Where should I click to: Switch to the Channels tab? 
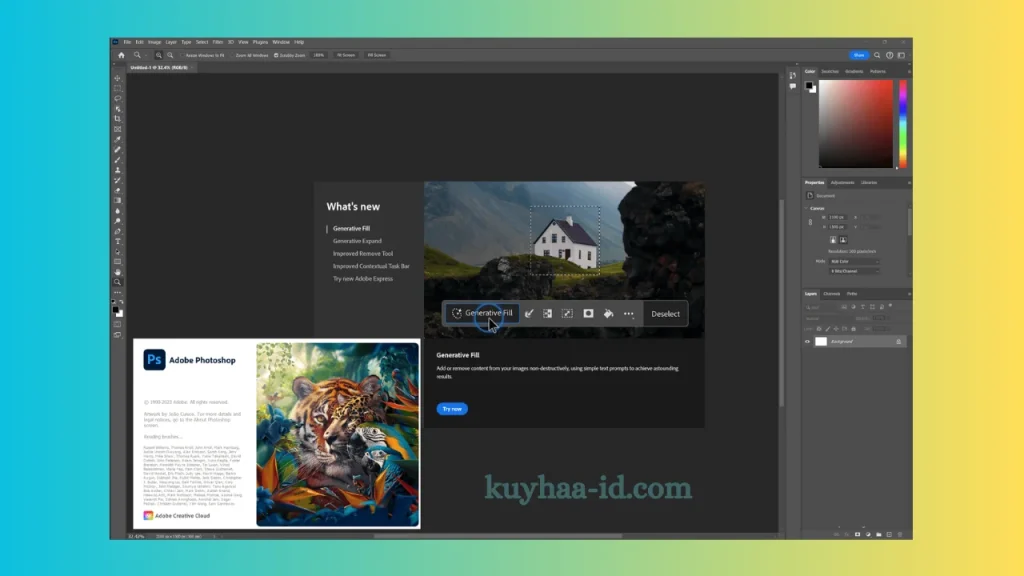click(831, 294)
